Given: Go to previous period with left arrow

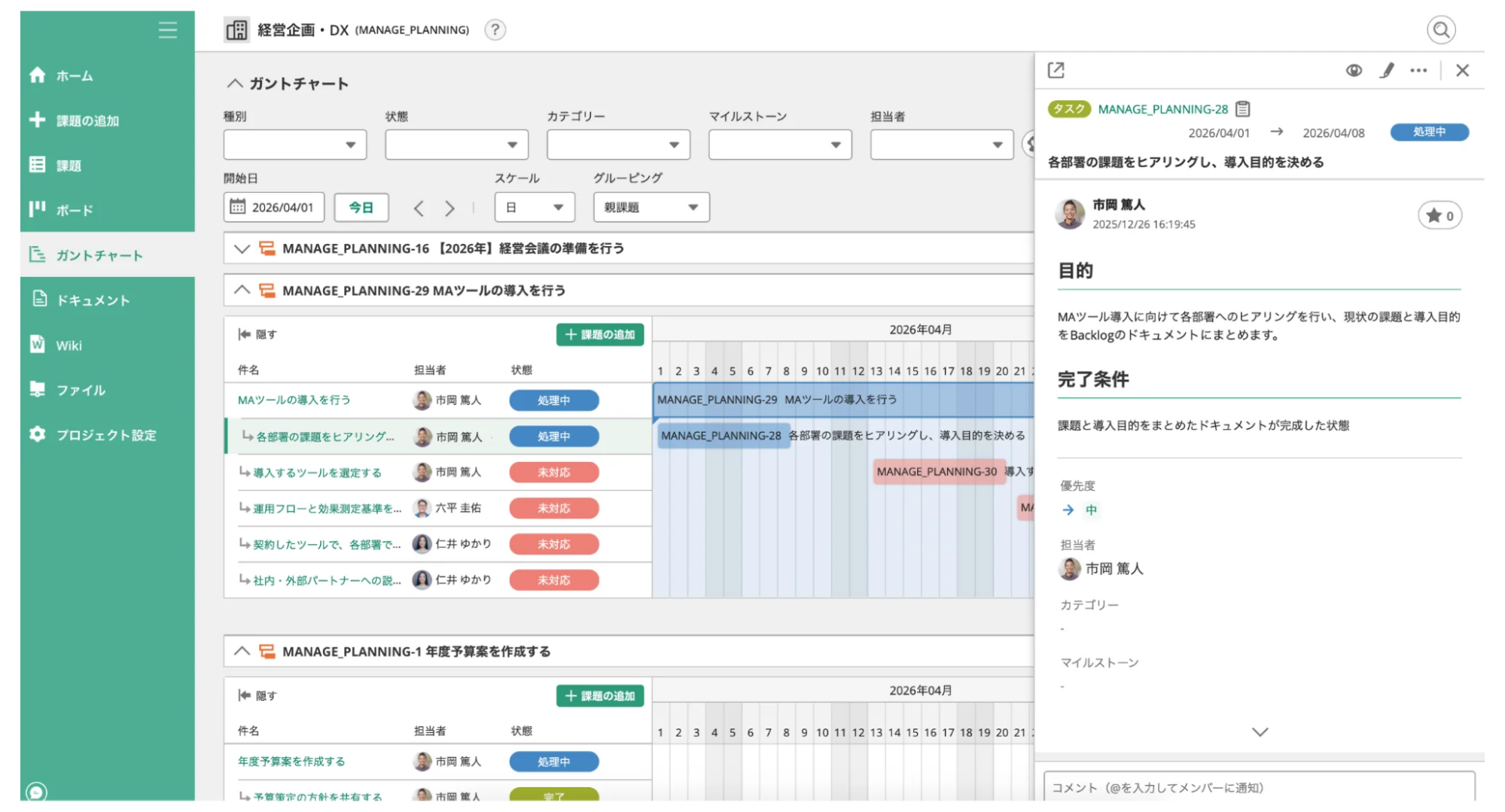Looking at the screenshot, I should coord(419,208).
